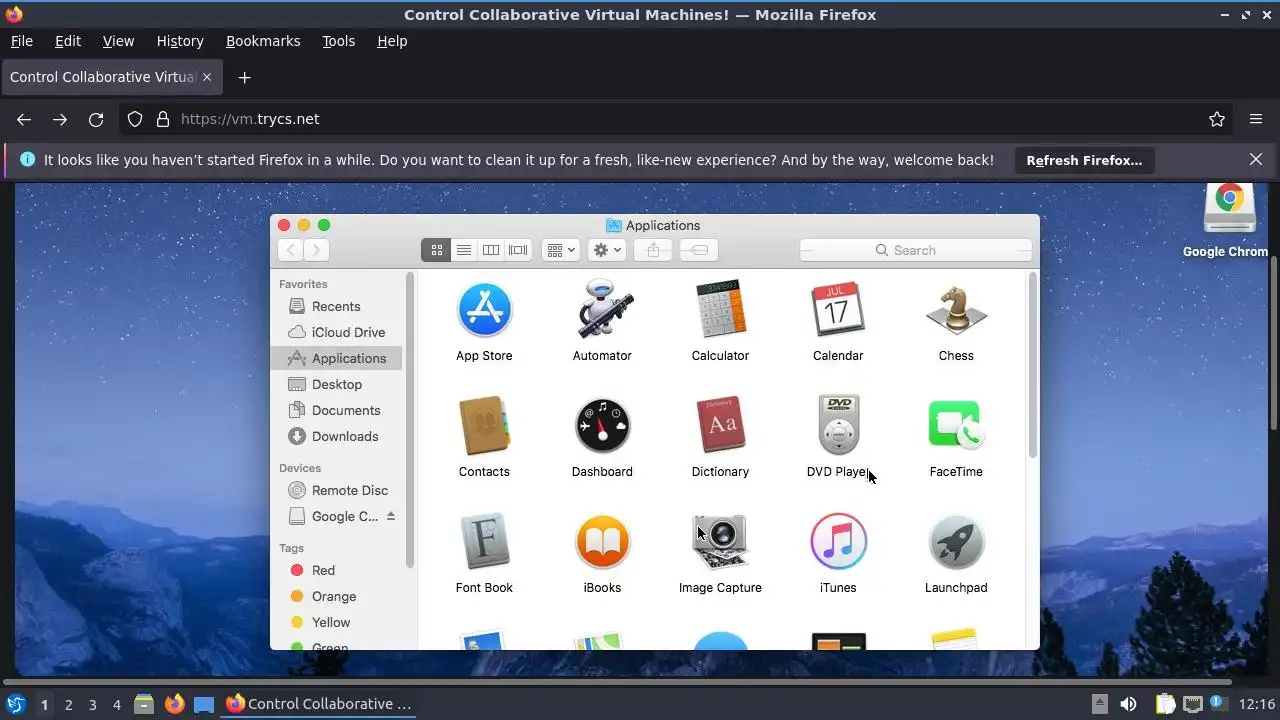
Task: Open the History menu
Action: pyautogui.click(x=180, y=41)
